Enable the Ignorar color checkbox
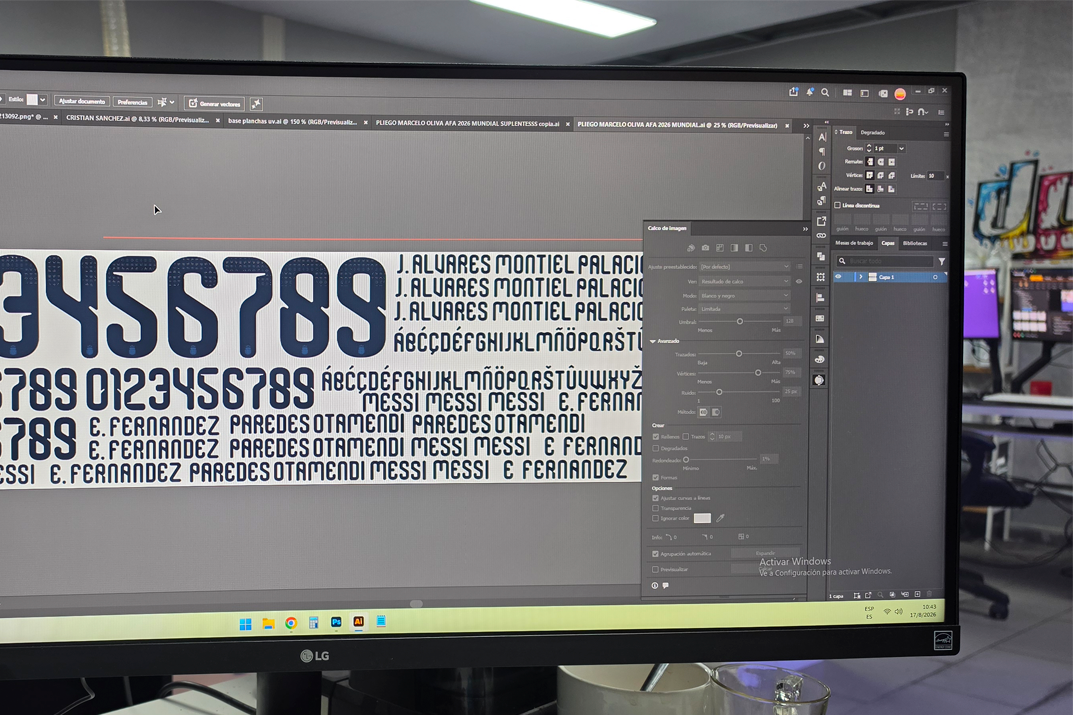Viewport: 1073px width, 715px height. pos(656,519)
